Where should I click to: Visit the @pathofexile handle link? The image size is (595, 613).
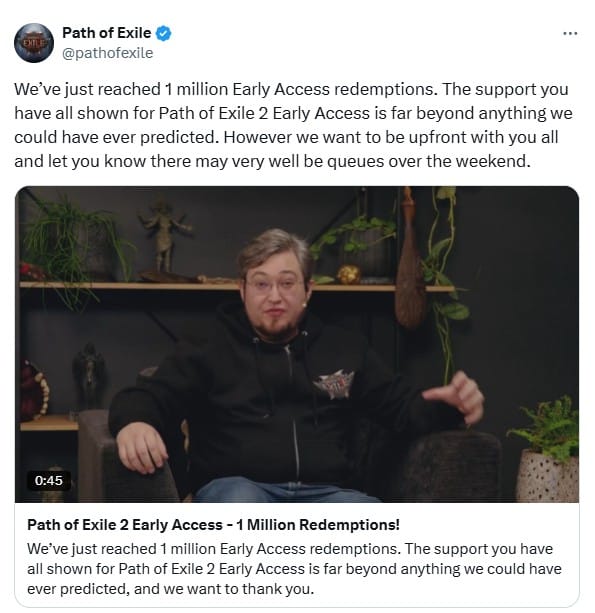click(108, 53)
